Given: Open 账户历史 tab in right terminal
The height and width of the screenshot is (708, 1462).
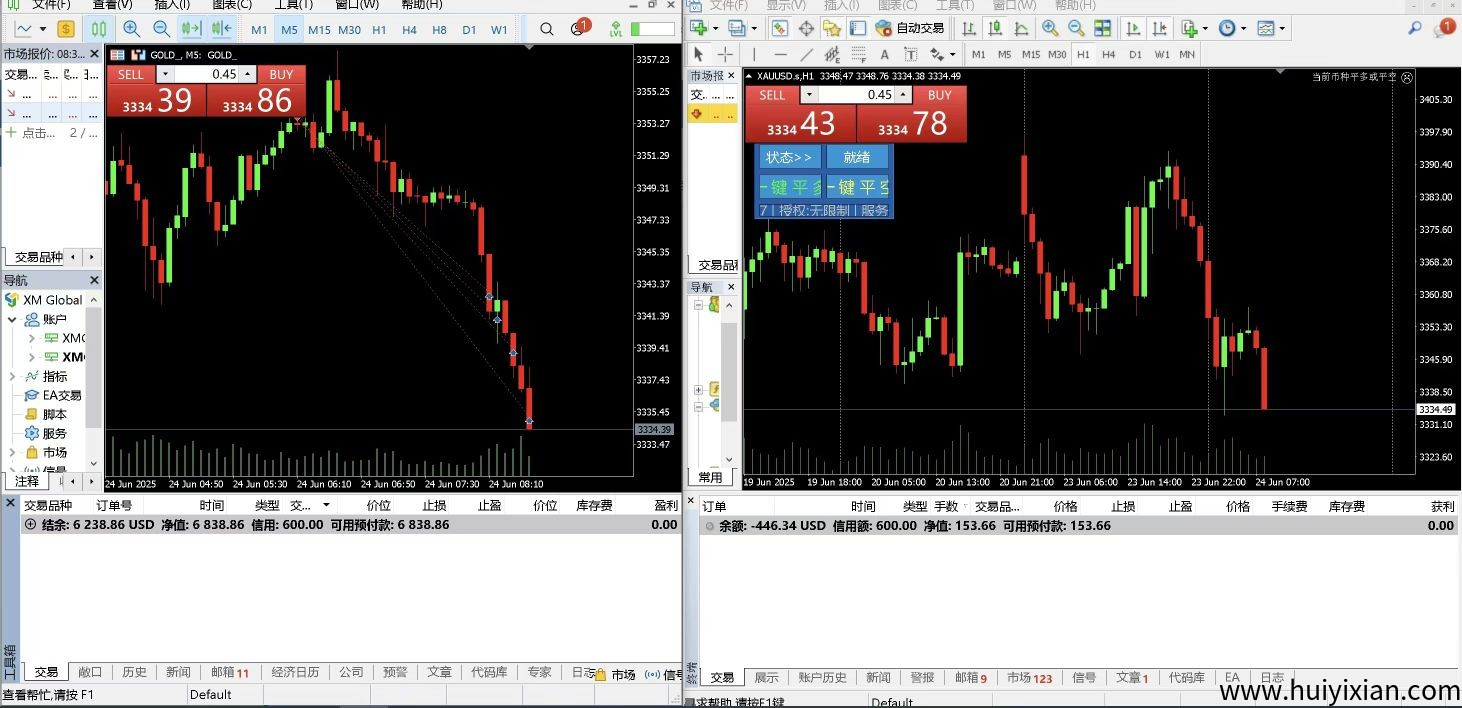Looking at the screenshot, I should click(x=822, y=677).
